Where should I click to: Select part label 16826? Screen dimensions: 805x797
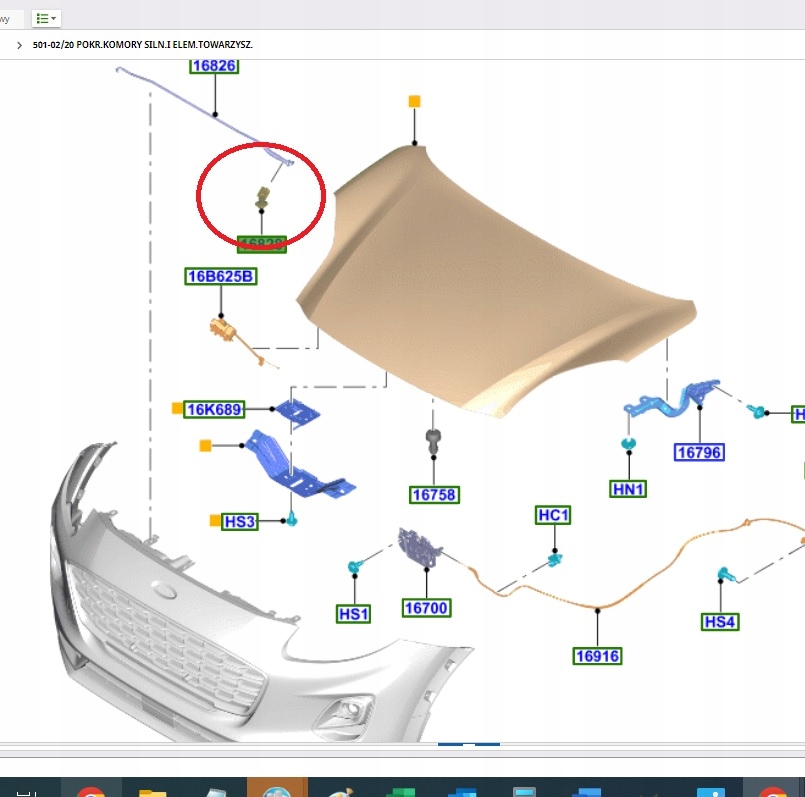tap(214, 66)
